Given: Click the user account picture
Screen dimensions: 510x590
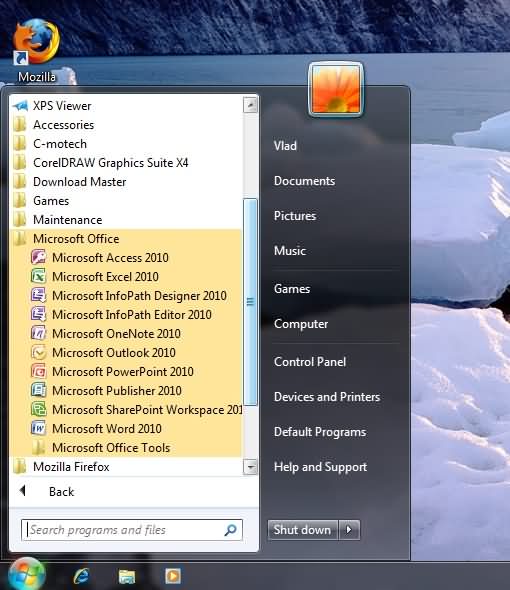Looking at the screenshot, I should [336, 89].
